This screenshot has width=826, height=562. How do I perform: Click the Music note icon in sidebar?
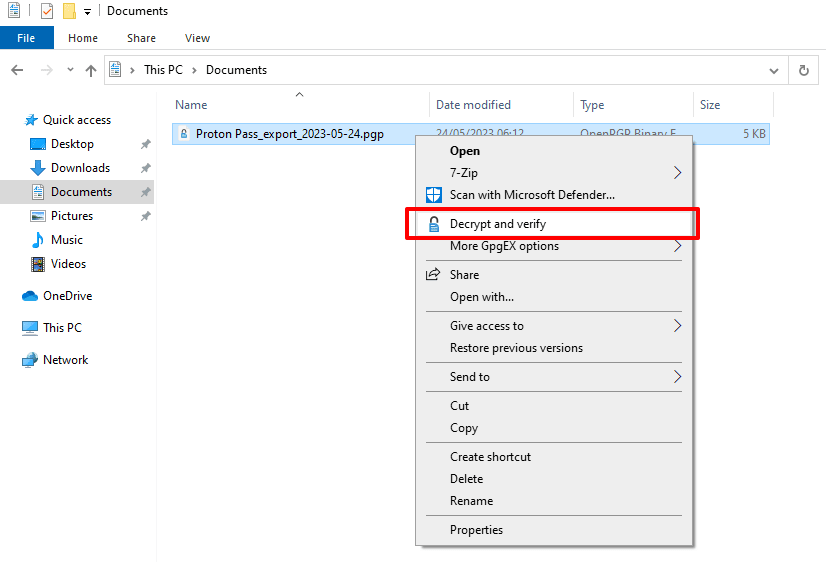(x=38, y=240)
